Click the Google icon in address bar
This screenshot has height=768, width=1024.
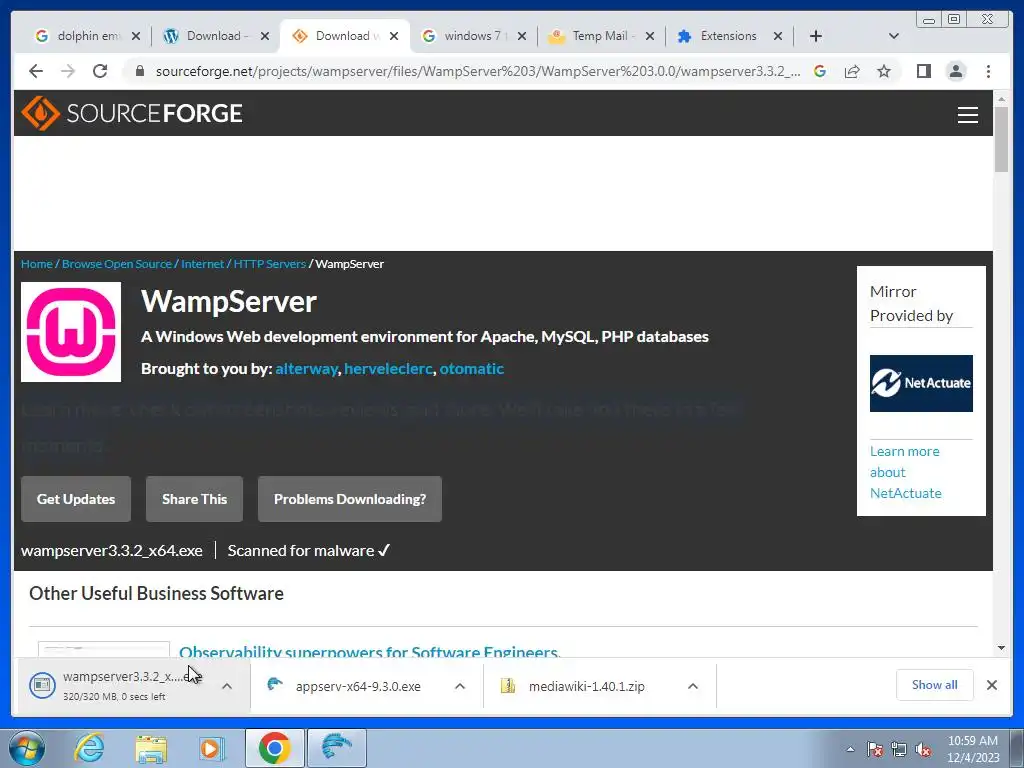(820, 71)
